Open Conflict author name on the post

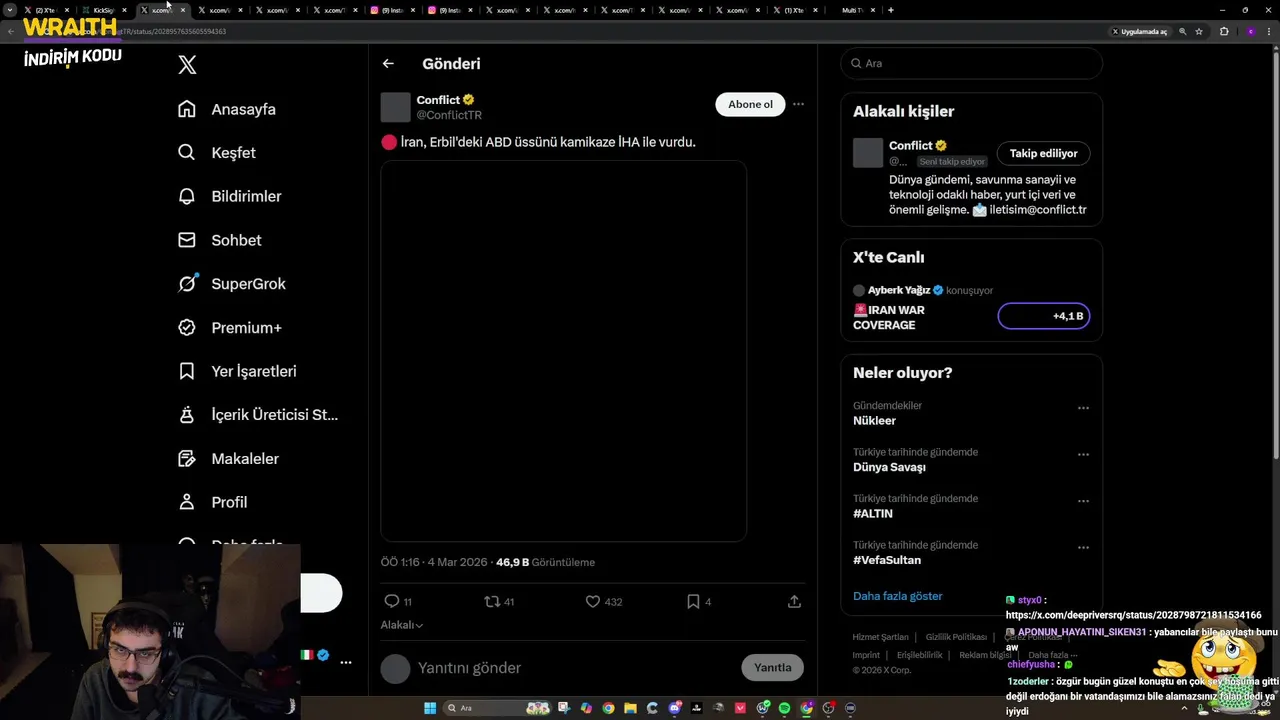(438, 100)
